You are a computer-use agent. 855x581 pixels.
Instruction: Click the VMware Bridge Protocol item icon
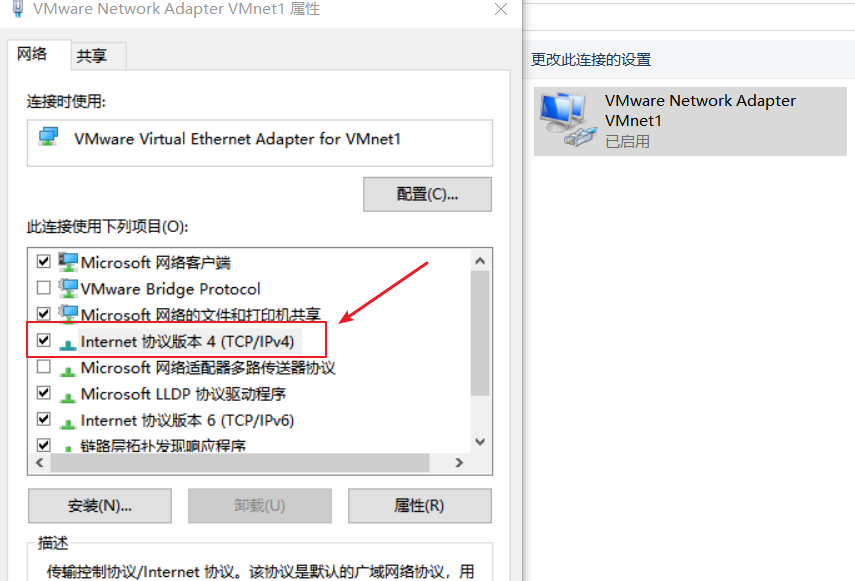(x=68, y=288)
